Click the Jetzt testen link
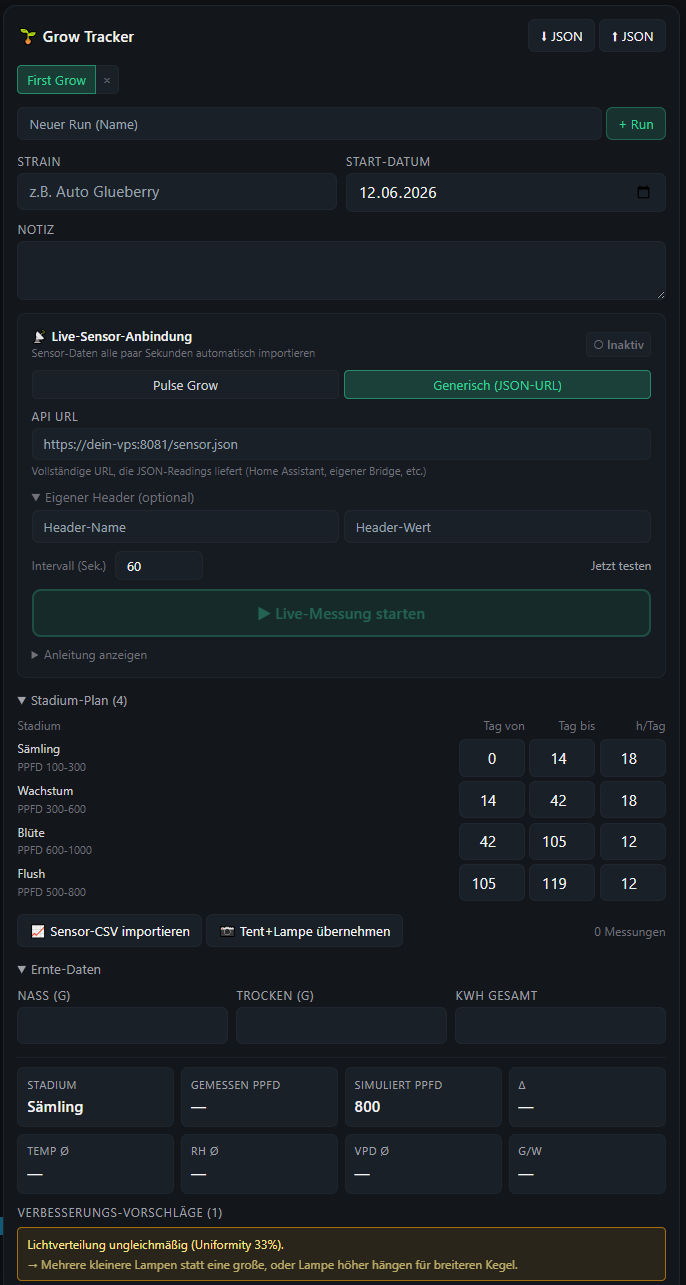686x1285 pixels. click(x=621, y=566)
